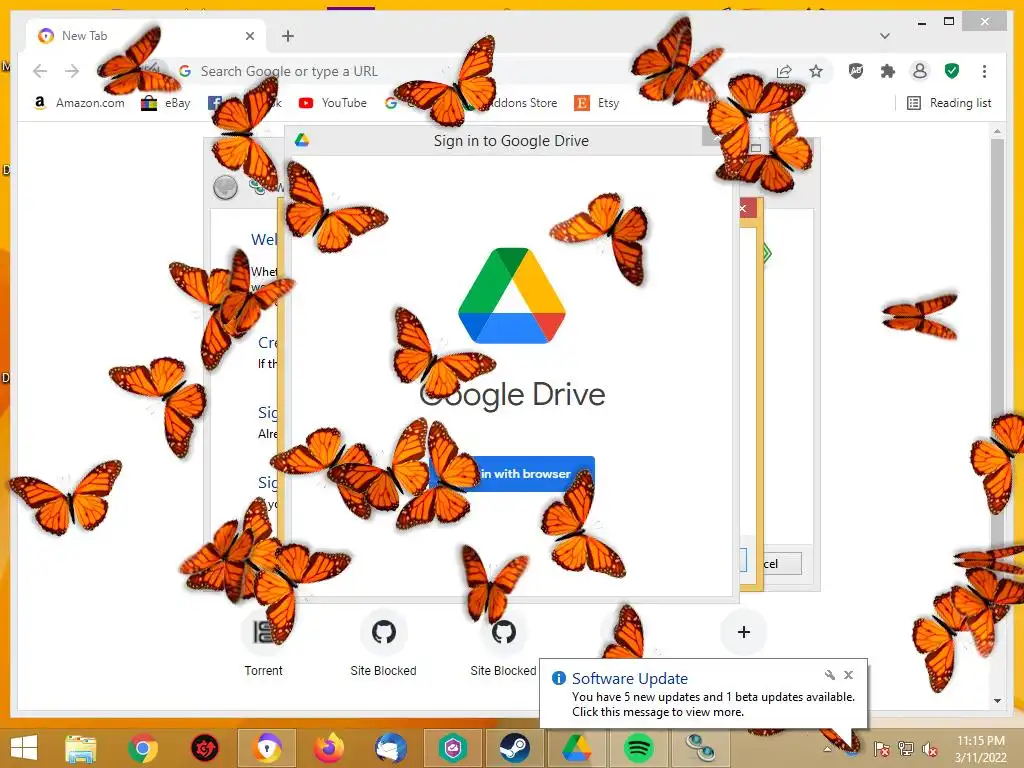1024x768 pixels.
Task: Open the first Site Blocked shortcut
Action: click(x=383, y=643)
